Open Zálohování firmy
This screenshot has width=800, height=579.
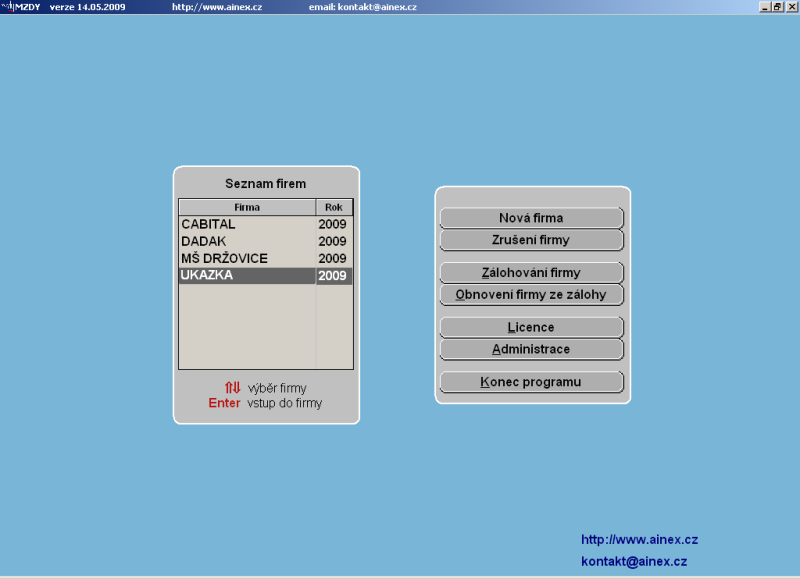531,273
